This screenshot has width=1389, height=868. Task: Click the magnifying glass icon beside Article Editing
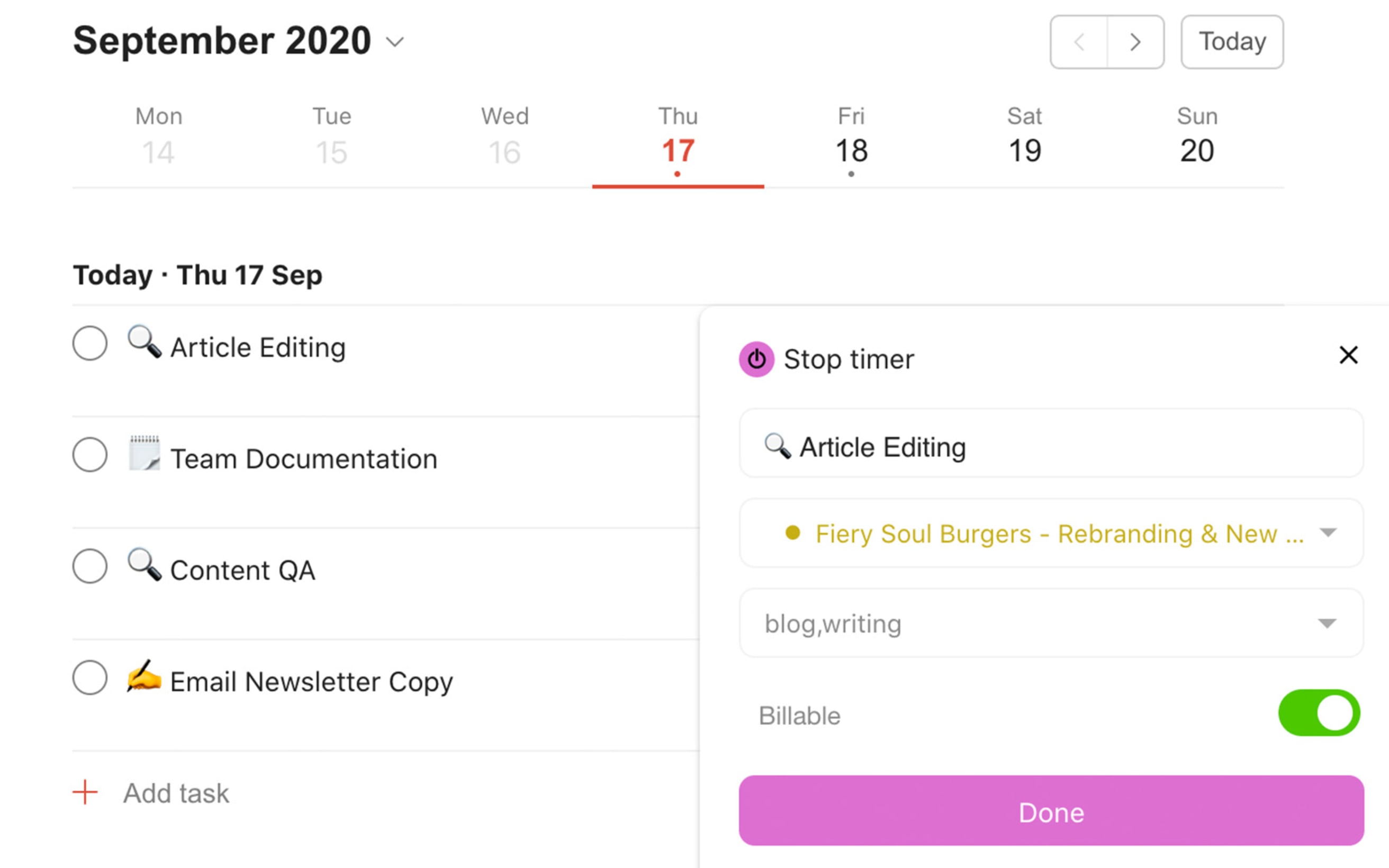tap(143, 343)
